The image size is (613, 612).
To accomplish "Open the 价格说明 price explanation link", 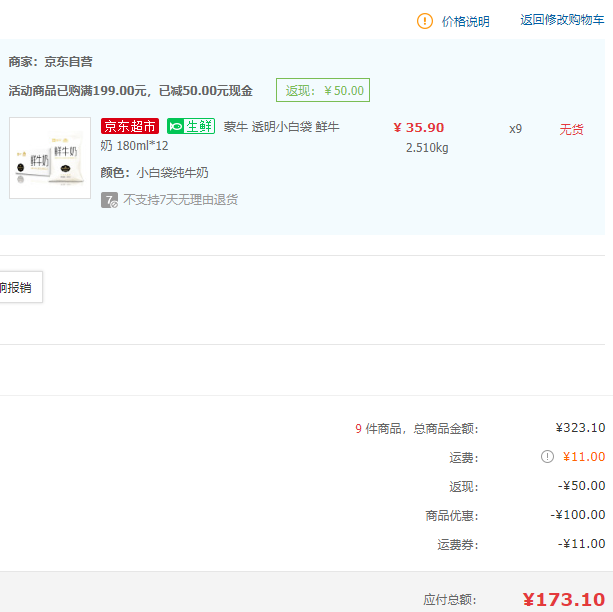I will (465, 22).
